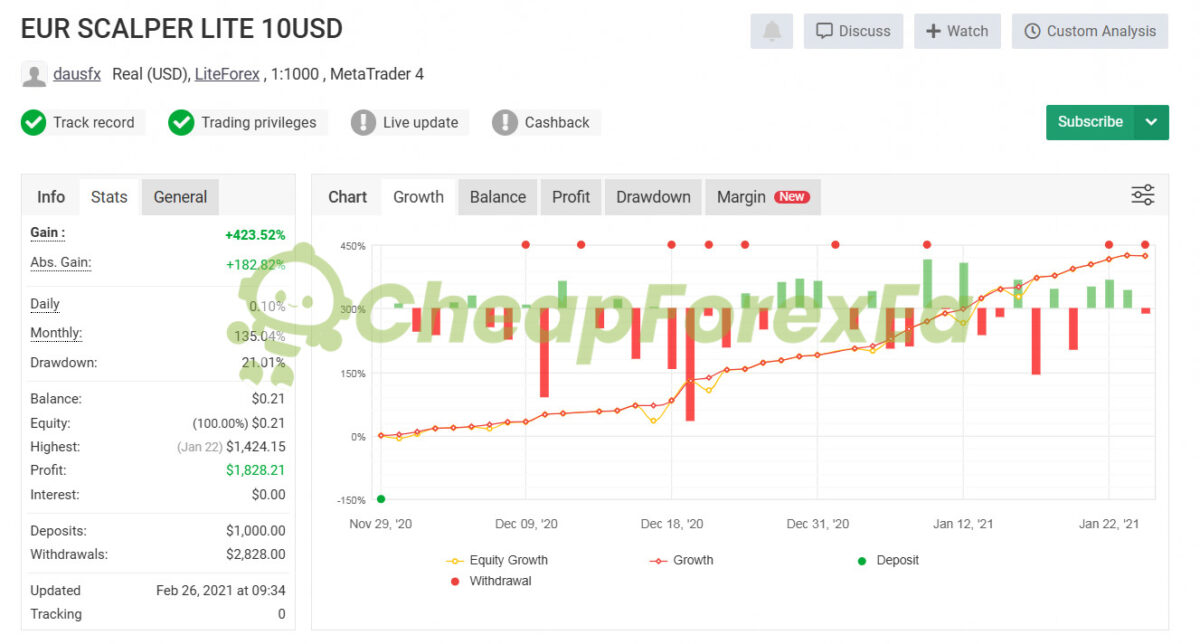Screen dimensions: 1200x644
Task: Switch to the Balance chart tab
Action: tap(498, 197)
